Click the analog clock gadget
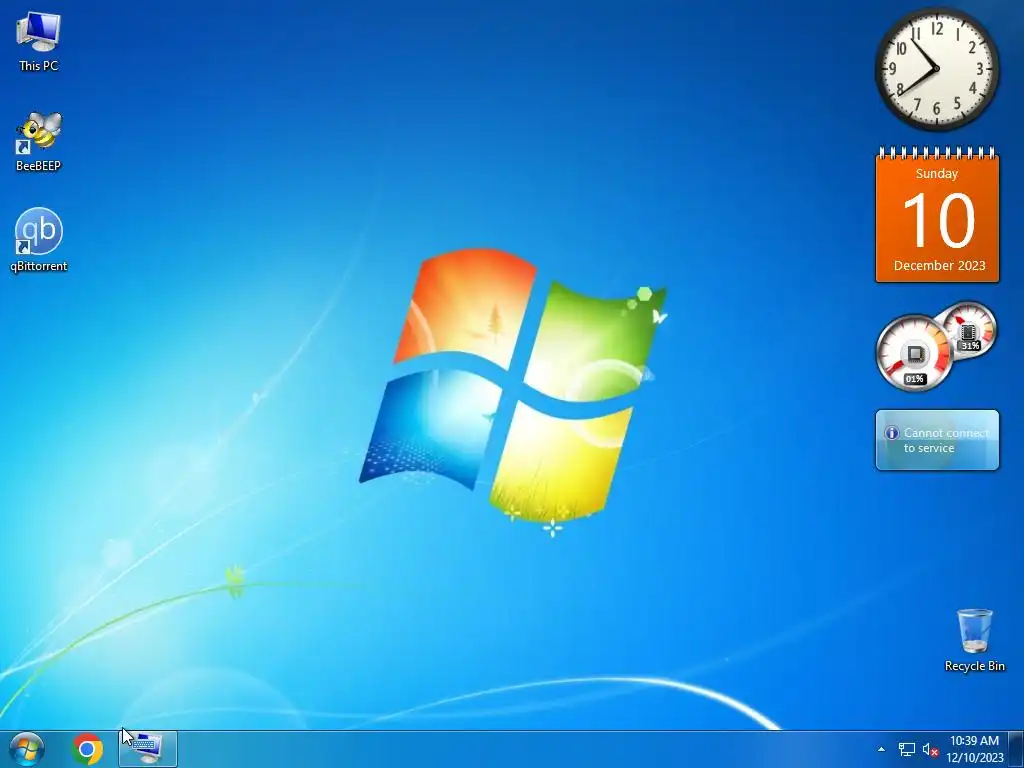Viewport: 1024px width, 768px height. tap(936, 69)
